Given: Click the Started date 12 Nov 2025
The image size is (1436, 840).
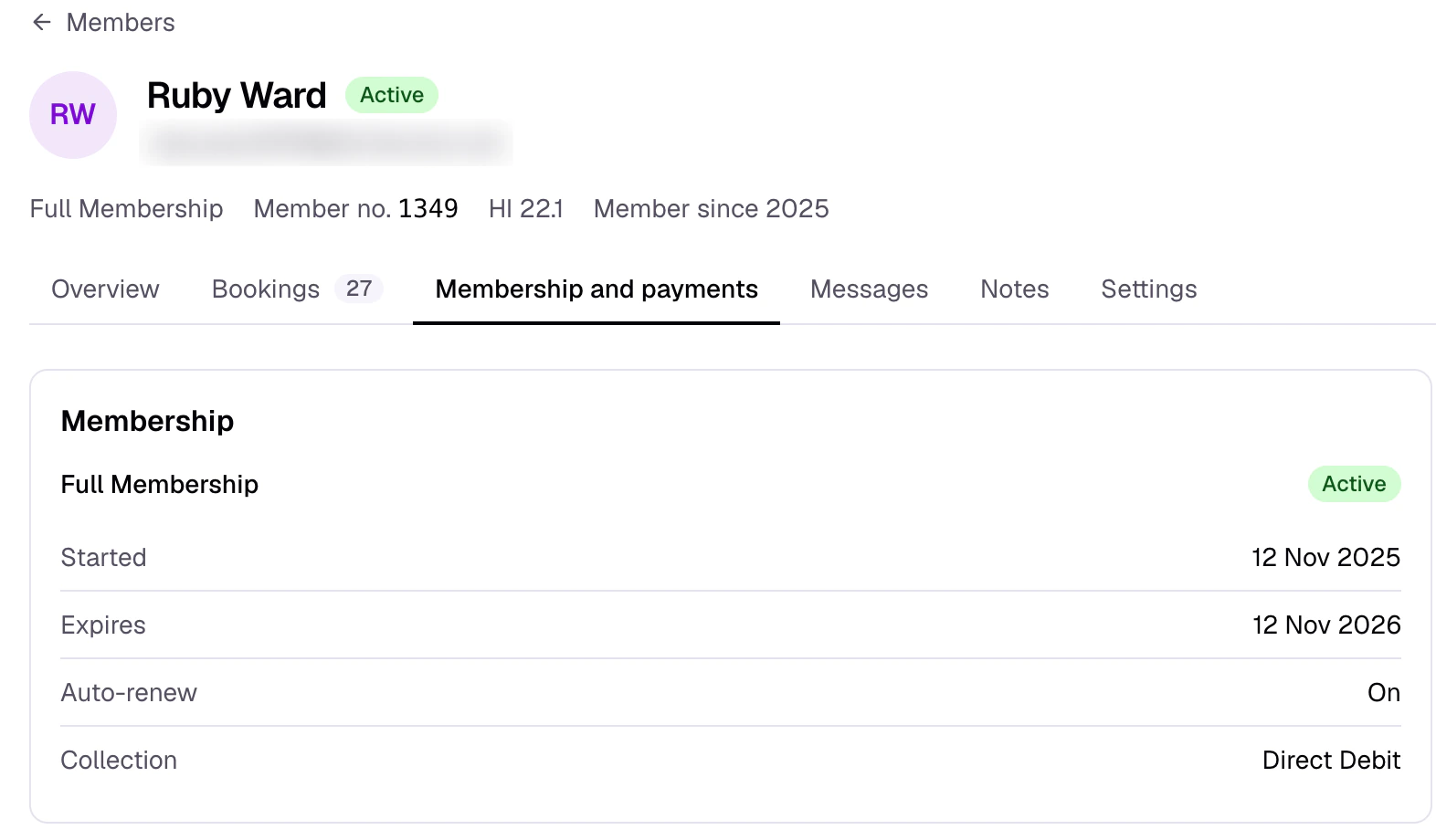Looking at the screenshot, I should click(1325, 558).
